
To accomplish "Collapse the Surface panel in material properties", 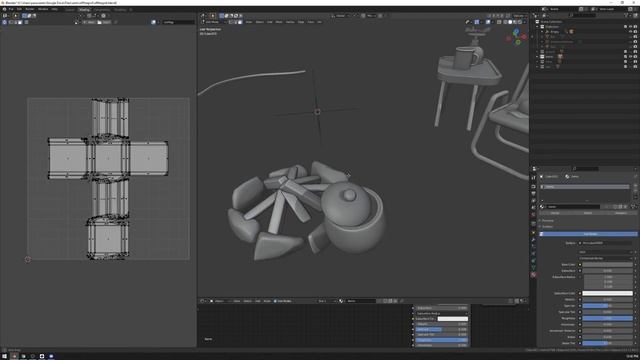I will click(546, 227).
